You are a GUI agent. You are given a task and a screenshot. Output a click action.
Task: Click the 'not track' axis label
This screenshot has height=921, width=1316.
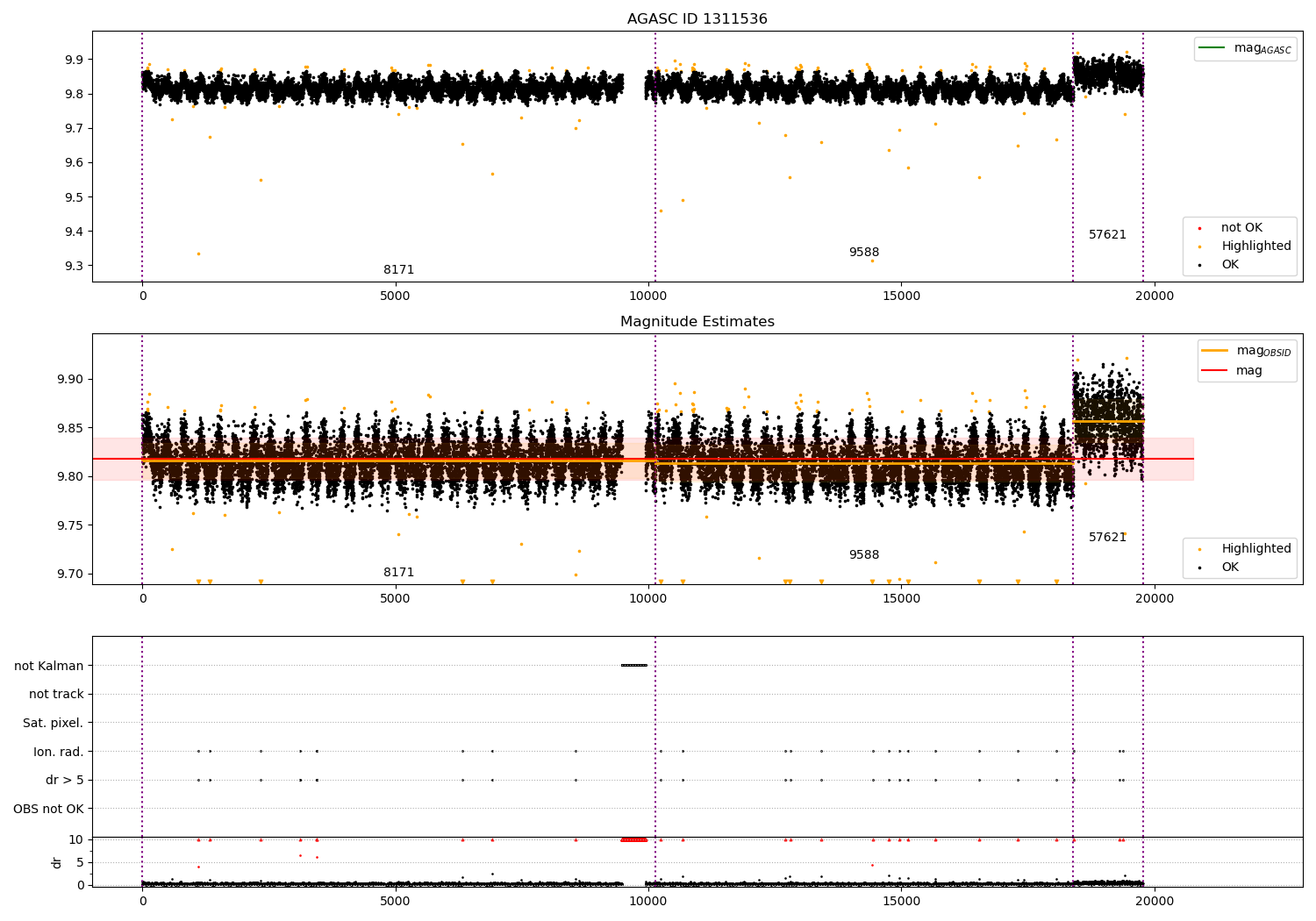(x=56, y=695)
